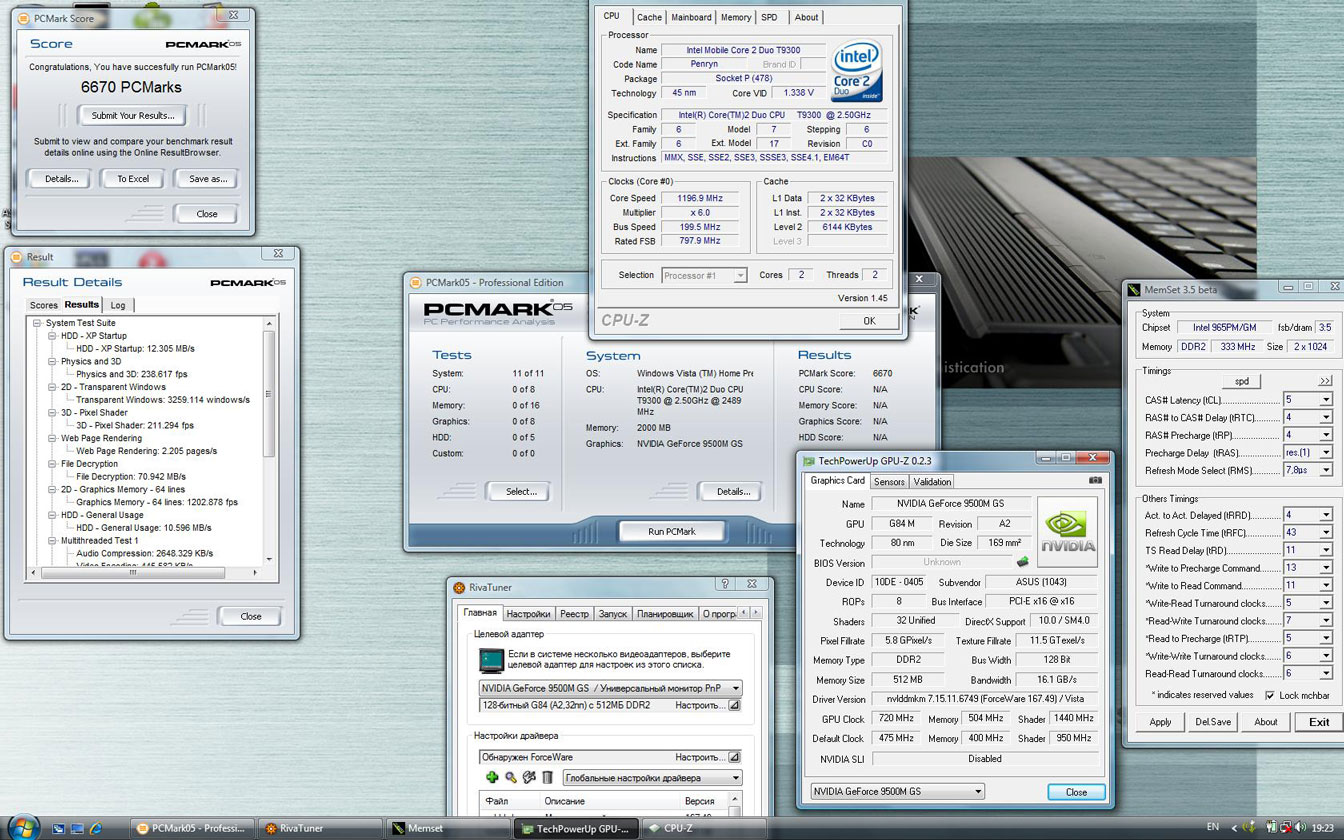Open ForceWare customize triangle button in RivaTuner
This screenshot has height=840, width=1344.
tap(734, 757)
